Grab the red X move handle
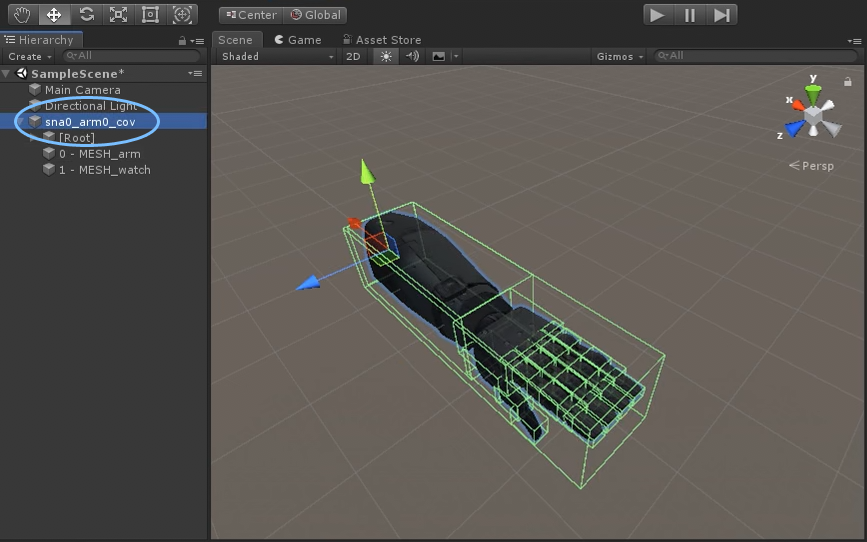 point(354,223)
